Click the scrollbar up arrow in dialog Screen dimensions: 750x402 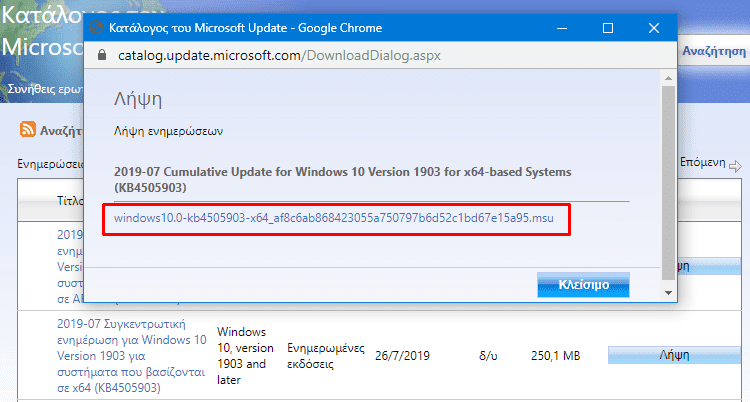point(668,78)
